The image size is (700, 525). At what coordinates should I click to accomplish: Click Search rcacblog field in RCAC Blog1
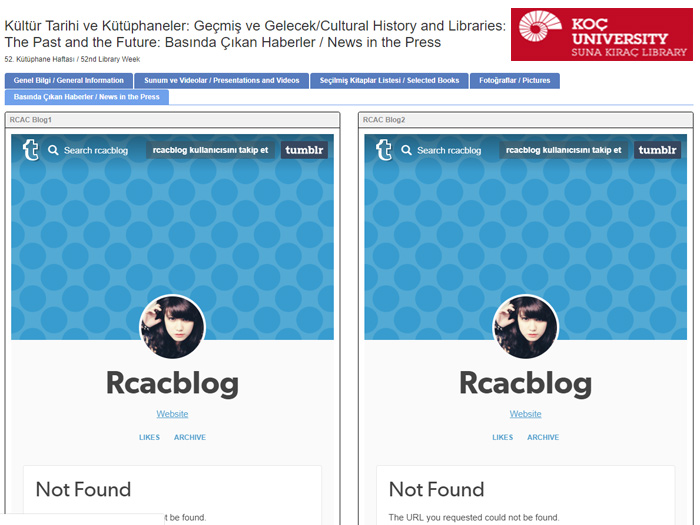tap(96, 150)
